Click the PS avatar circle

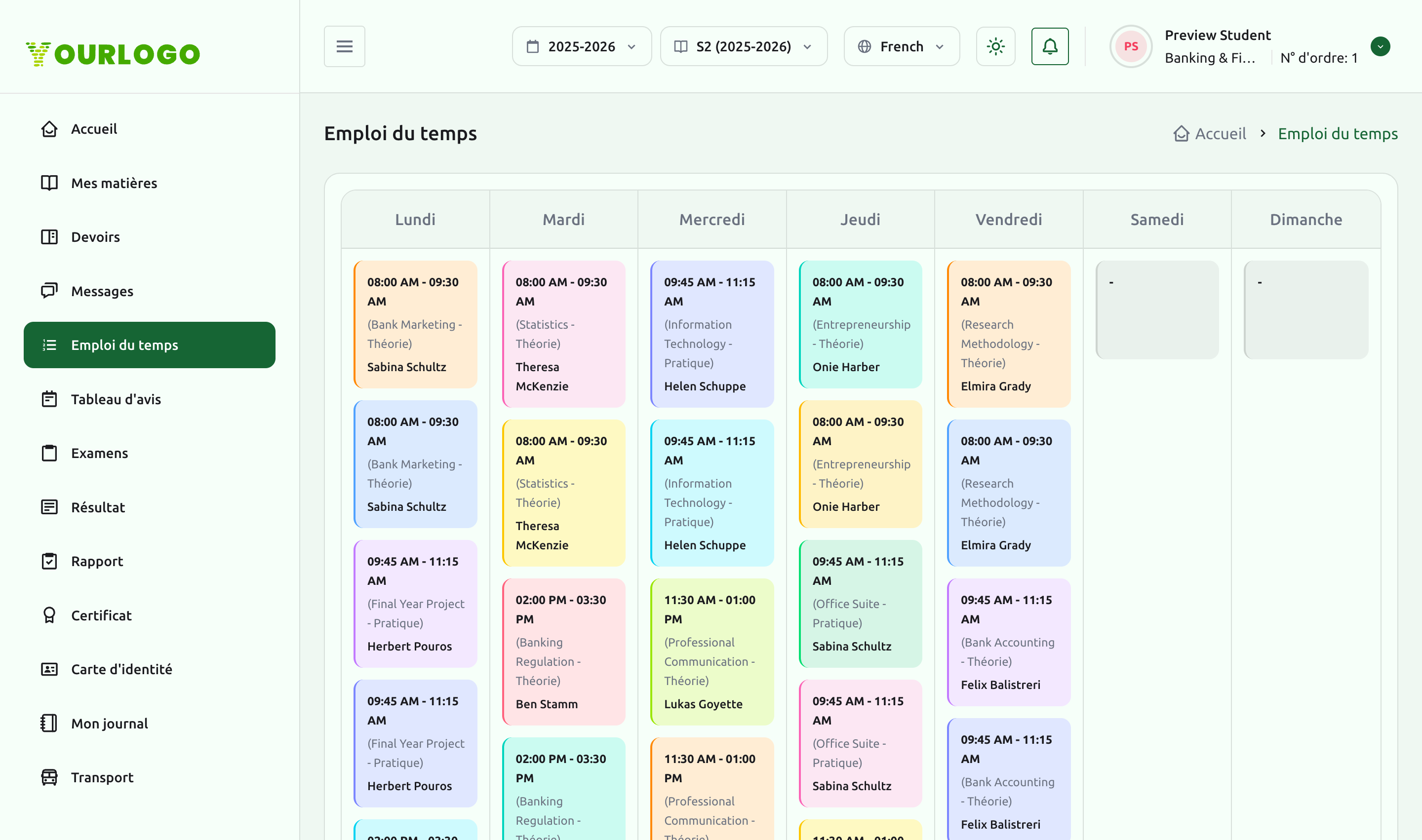pyautogui.click(x=1131, y=46)
